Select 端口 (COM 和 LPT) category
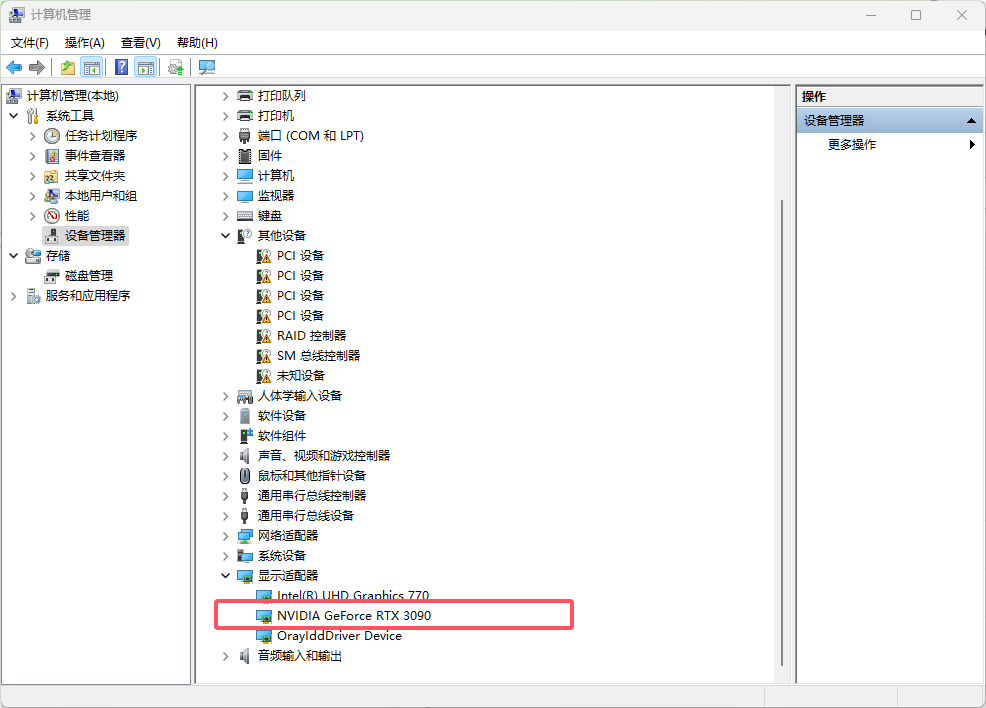This screenshot has height=708, width=986. pos(311,136)
